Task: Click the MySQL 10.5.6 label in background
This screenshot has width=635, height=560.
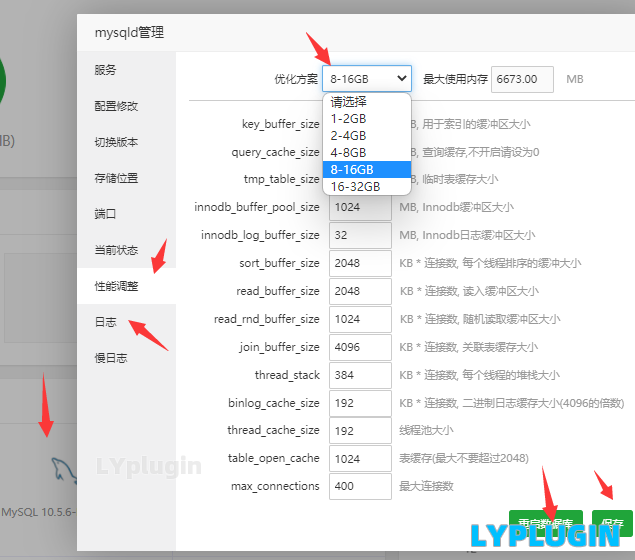Action: click(x=38, y=512)
